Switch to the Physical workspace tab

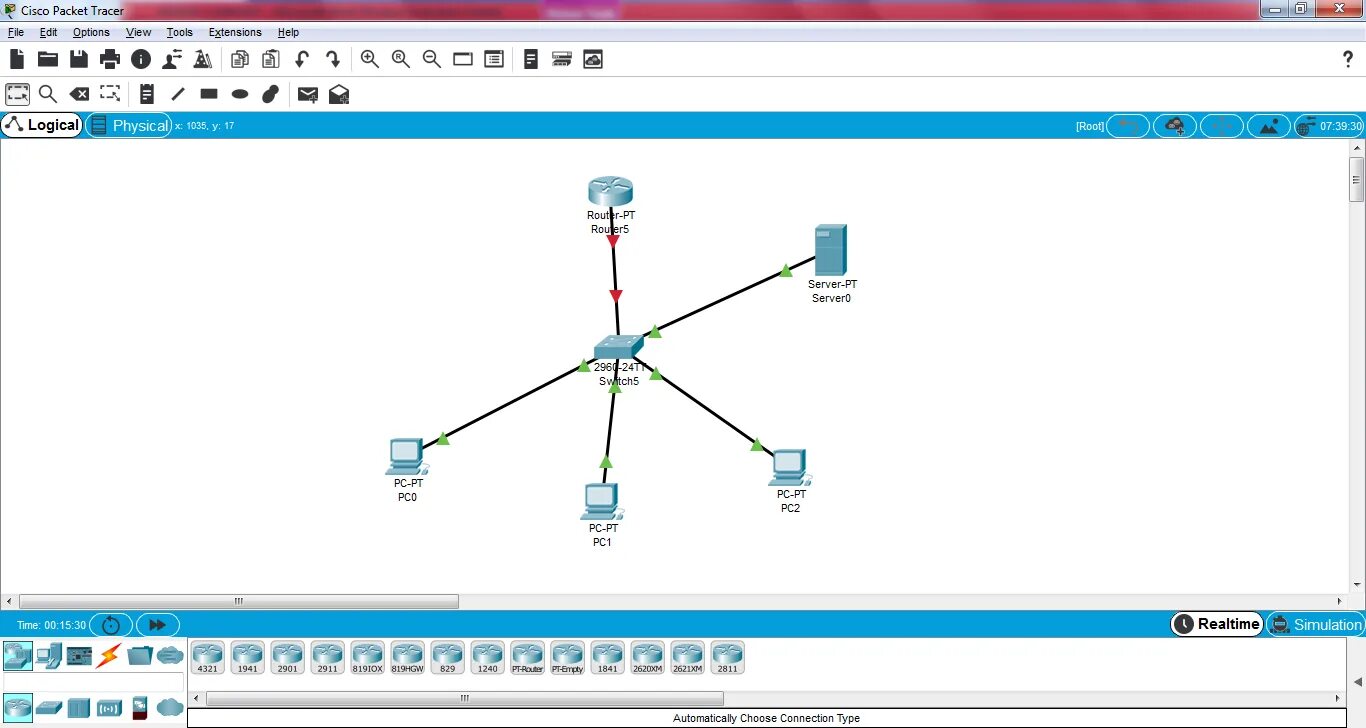[x=128, y=125]
